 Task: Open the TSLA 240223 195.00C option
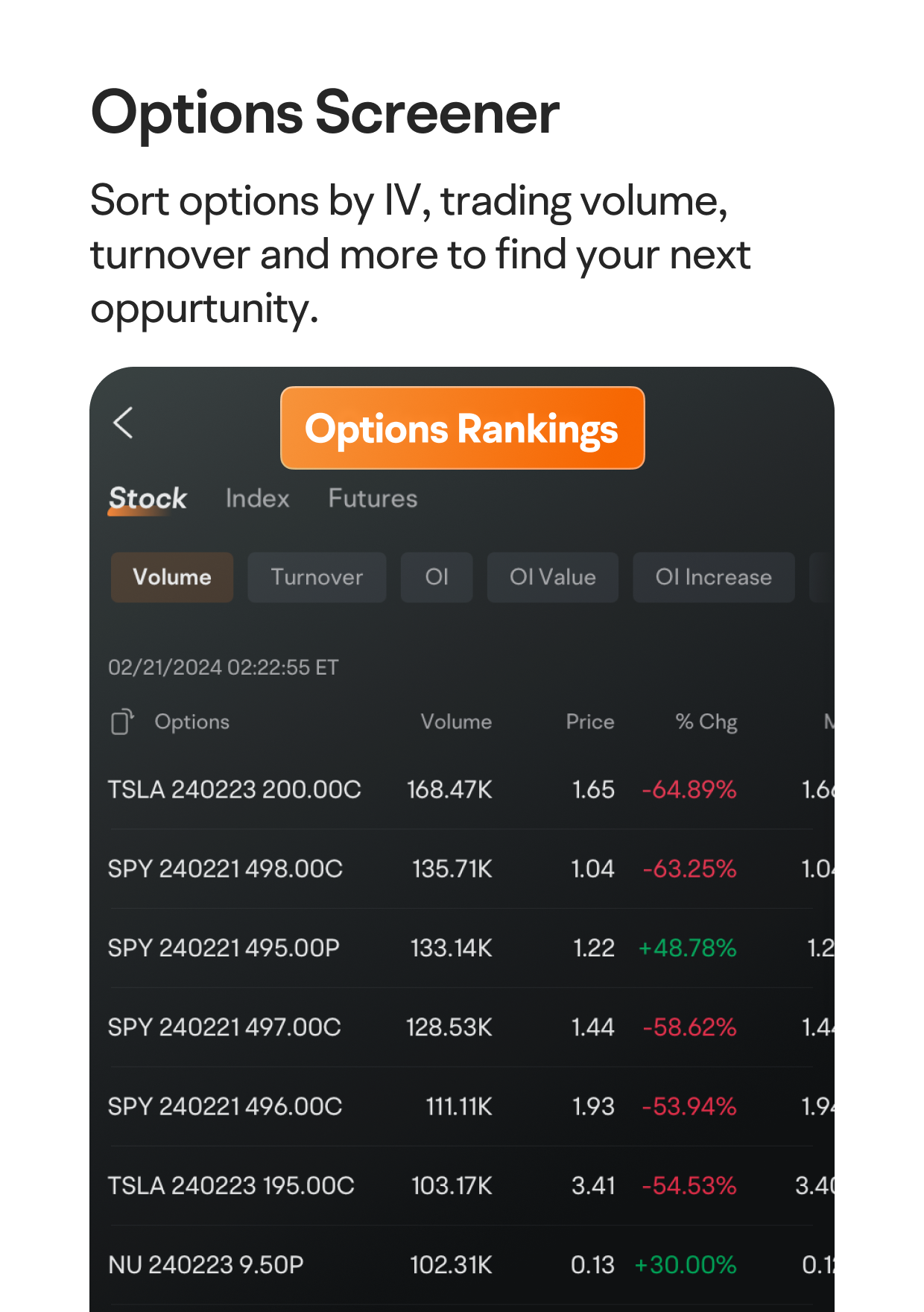pyautogui.click(x=231, y=1185)
